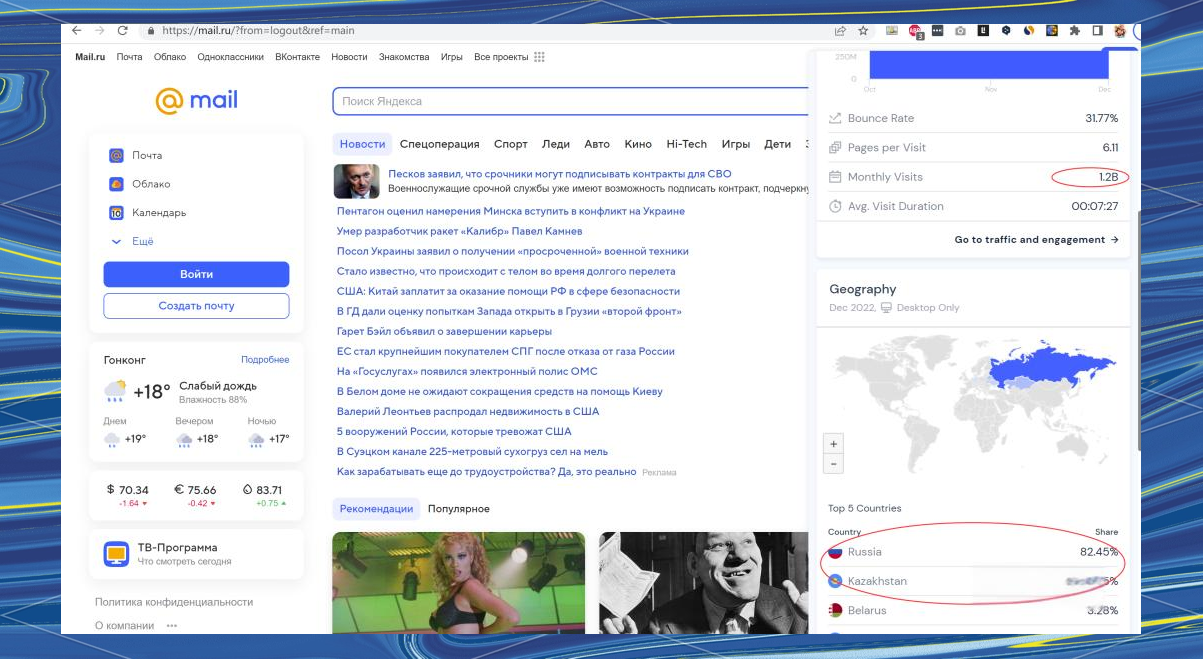This screenshot has width=1203, height=659.
Task: Select the Спорт news tab
Action: [511, 144]
